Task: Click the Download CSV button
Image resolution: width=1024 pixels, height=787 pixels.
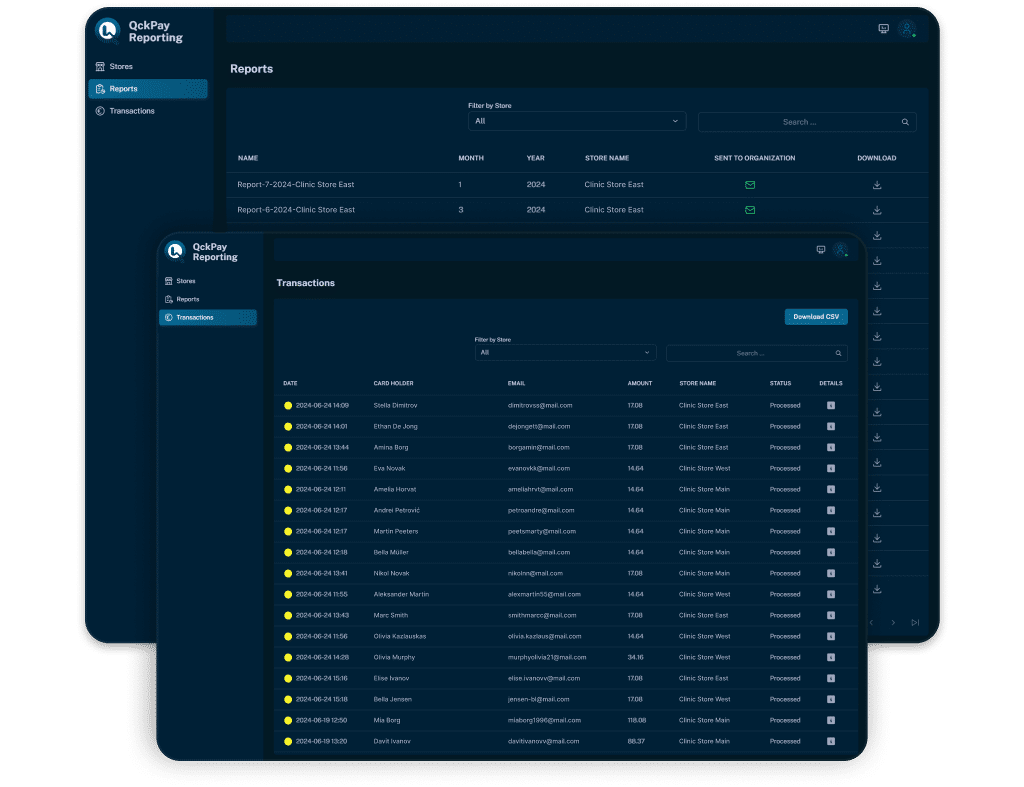Action: pos(816,317)
